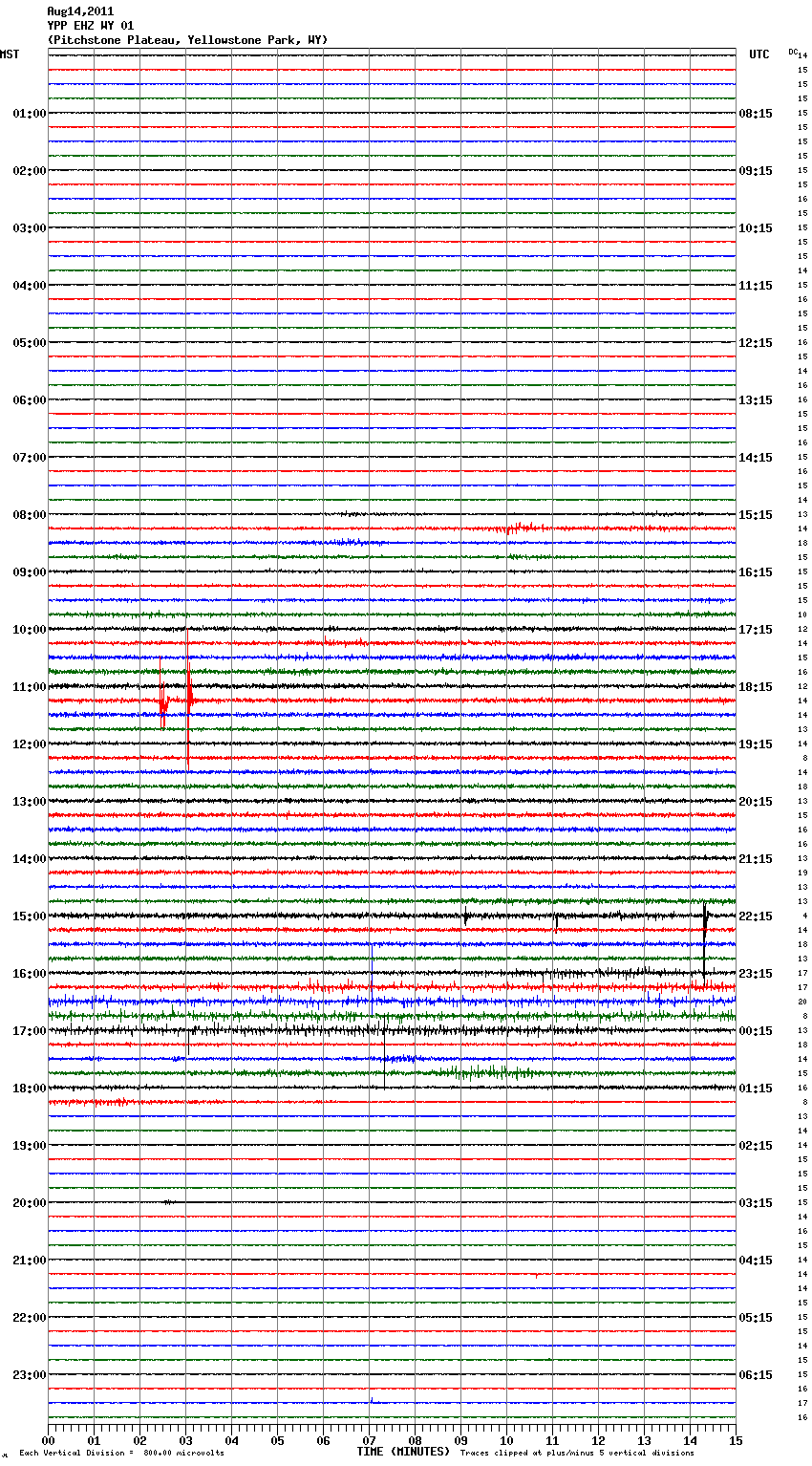812x1466 pixels.
Task: Select the 20:00 MST time label
Action: coord(30,1203)
